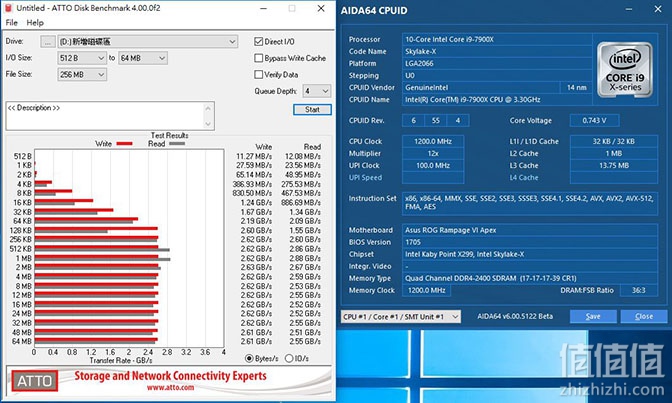
Task: Enable the Verify Data checkbox
Action: click(258, 75)
